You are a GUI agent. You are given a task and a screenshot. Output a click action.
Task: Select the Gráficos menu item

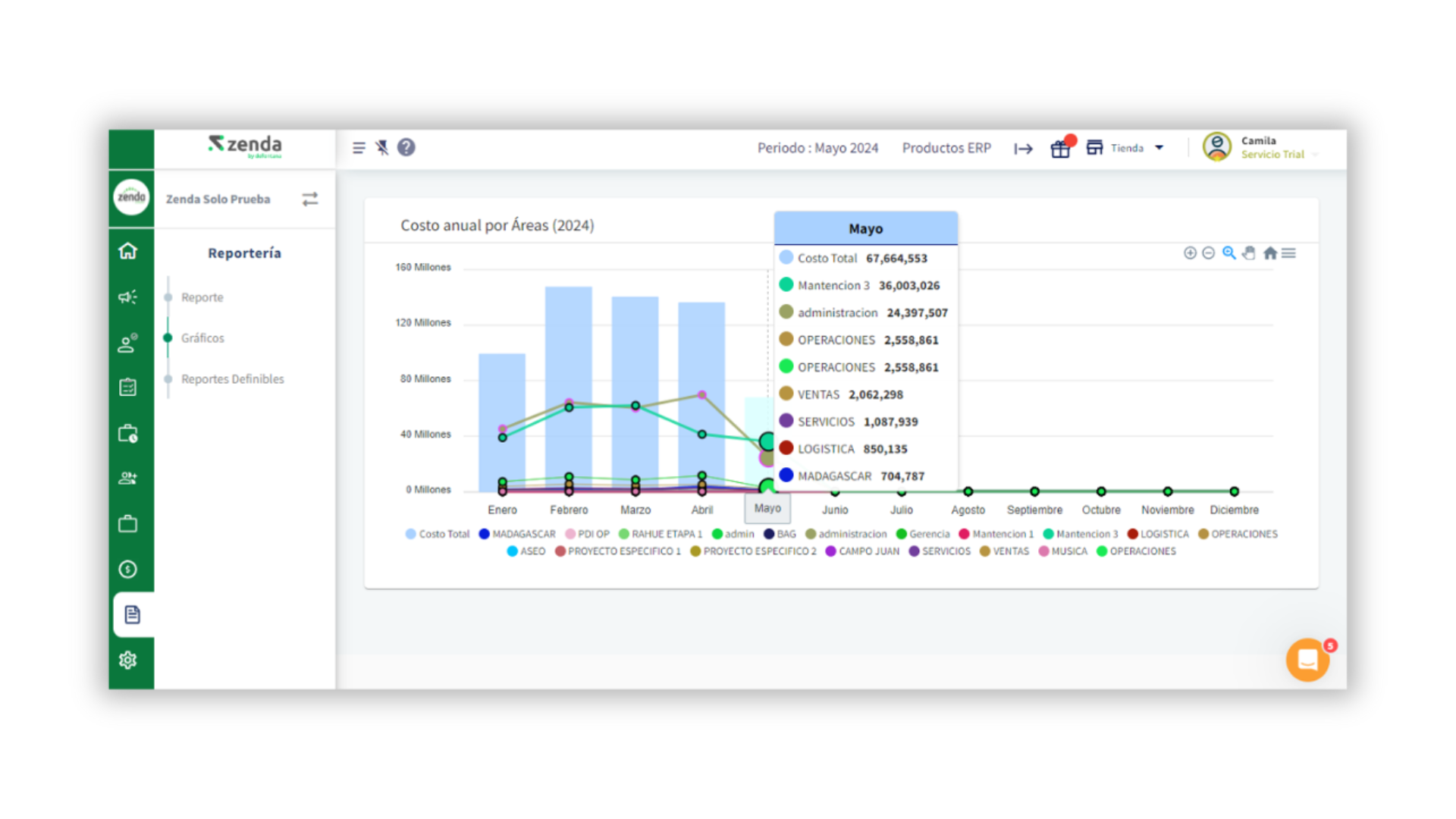[202, 338]
